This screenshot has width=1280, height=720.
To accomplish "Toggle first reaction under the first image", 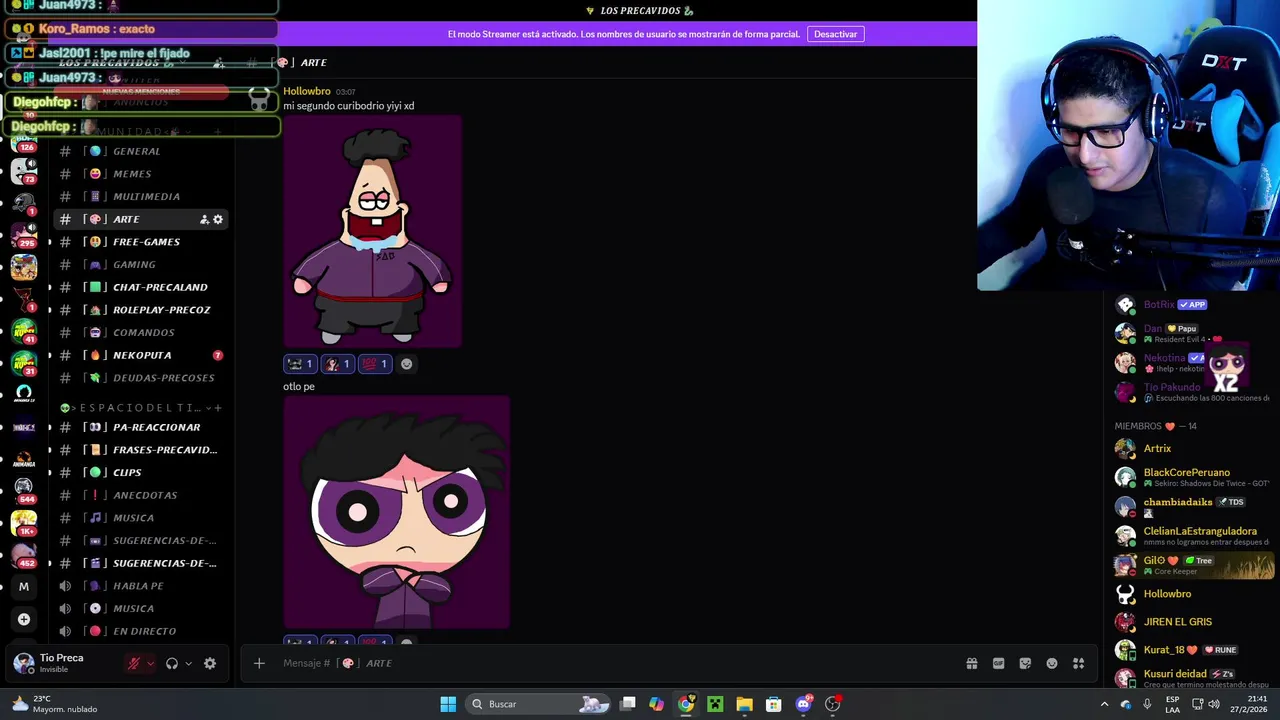I will pos(300,364).
